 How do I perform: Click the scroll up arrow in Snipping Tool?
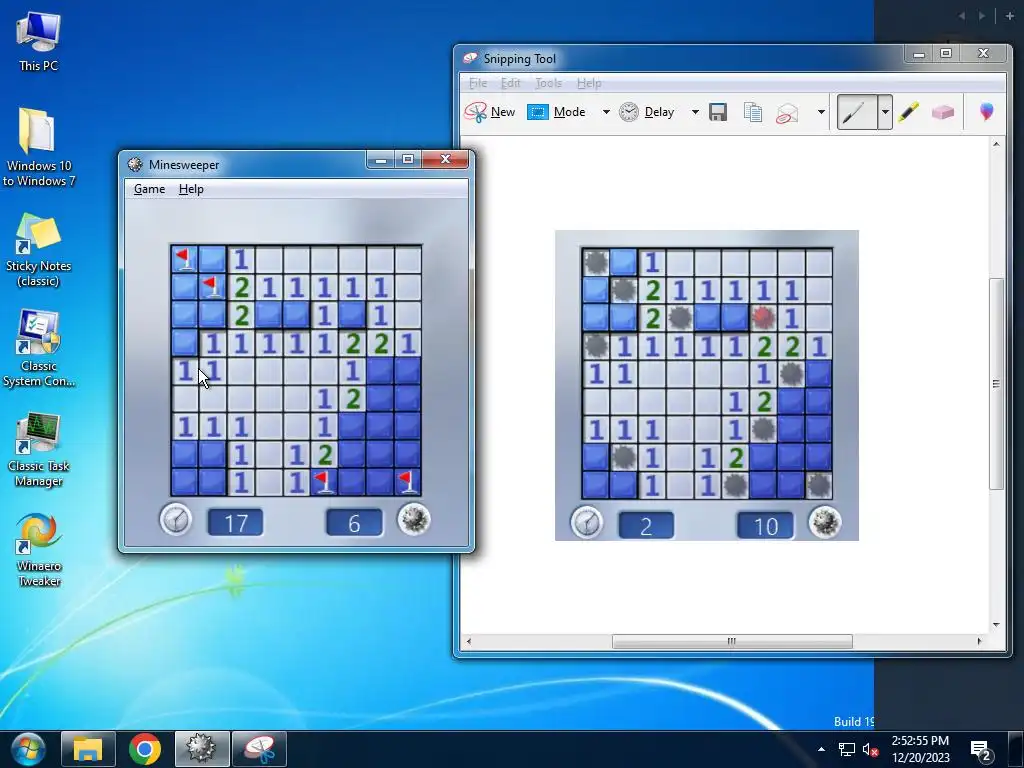point(995,144)
